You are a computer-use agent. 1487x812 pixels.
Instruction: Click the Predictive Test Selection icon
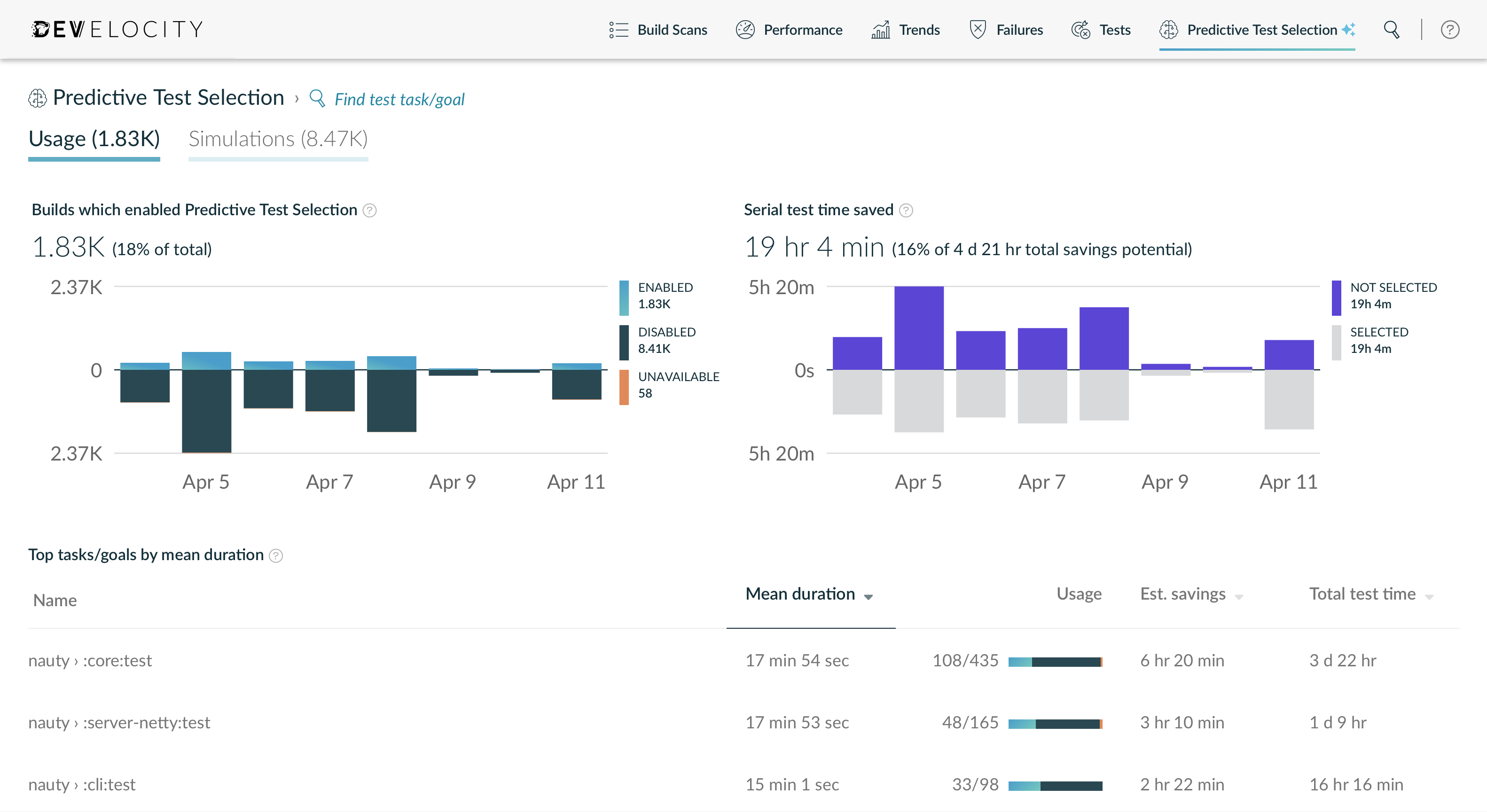pyautogui.click(x=1168, y=29)
